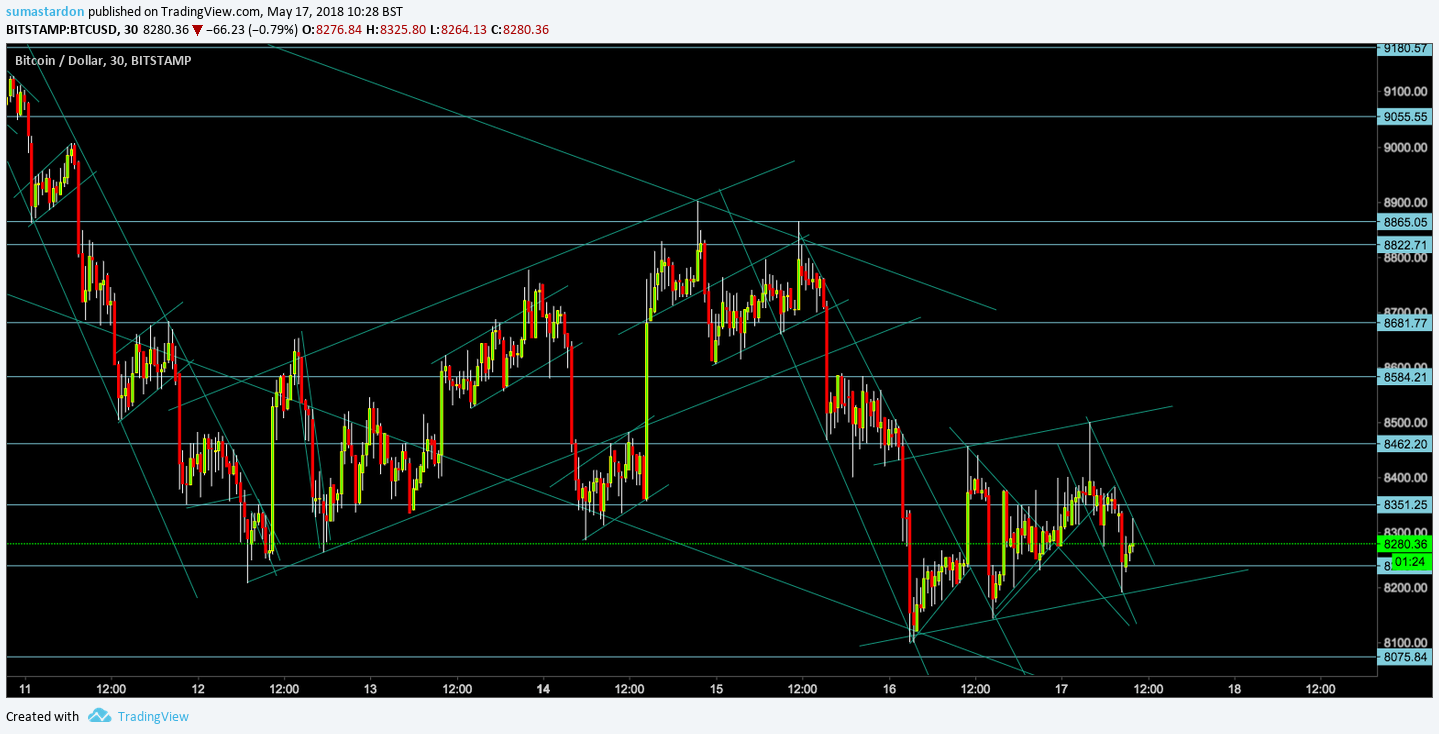Select the 8681.77 price level label
This screenshot has width=1439, height=734.
1405,322
